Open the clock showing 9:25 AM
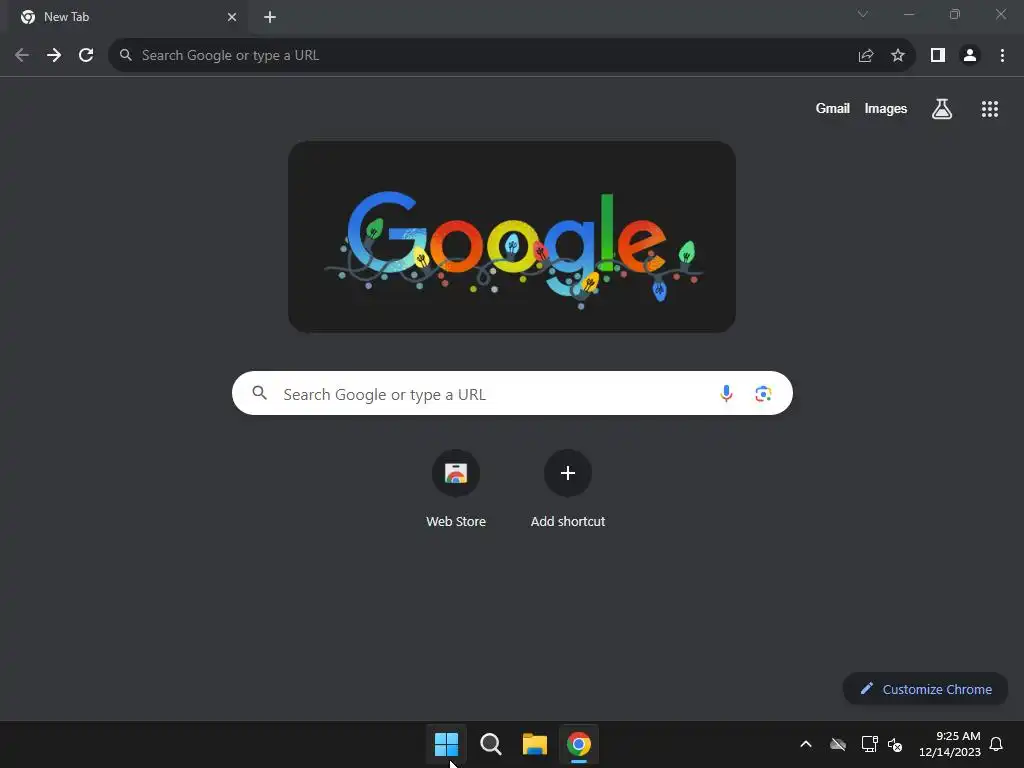This screenshot has width=1024, height=768. point(950,744)
